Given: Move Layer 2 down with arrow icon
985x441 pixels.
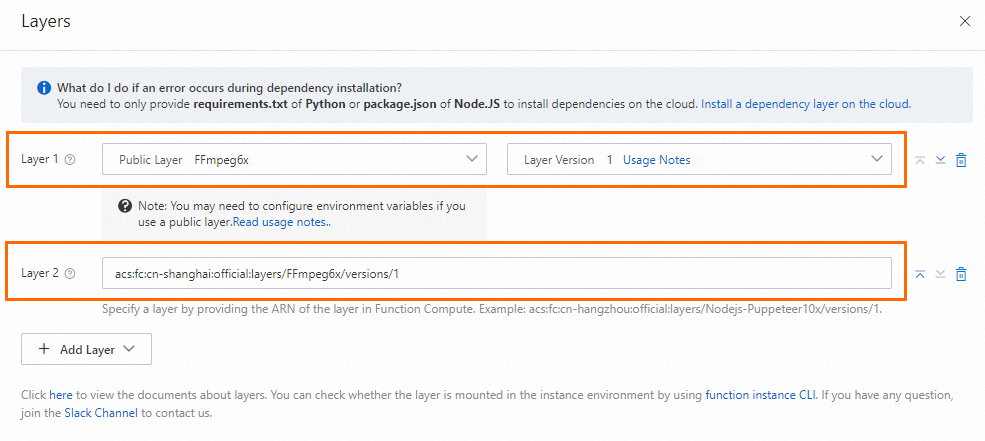Looking at the screenshot, I should click(940, 274).
